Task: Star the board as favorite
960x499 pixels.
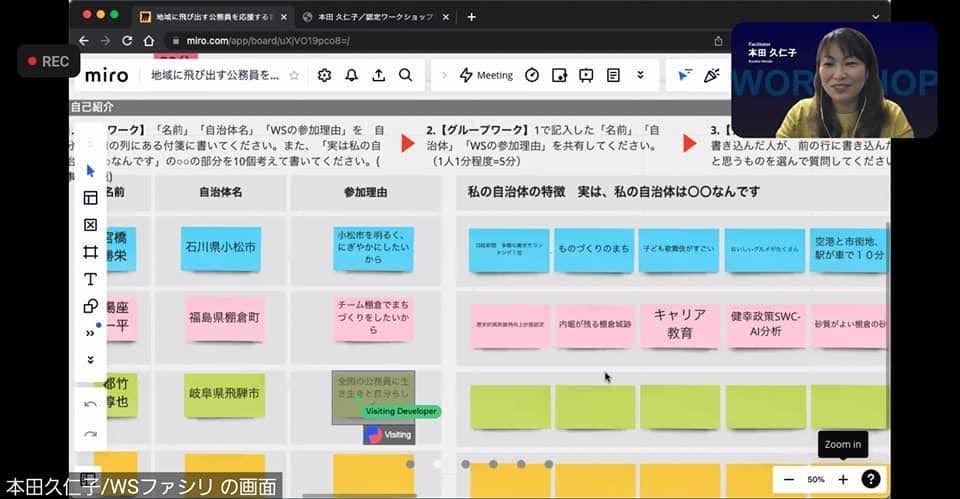Action: [x=294, y=75]
